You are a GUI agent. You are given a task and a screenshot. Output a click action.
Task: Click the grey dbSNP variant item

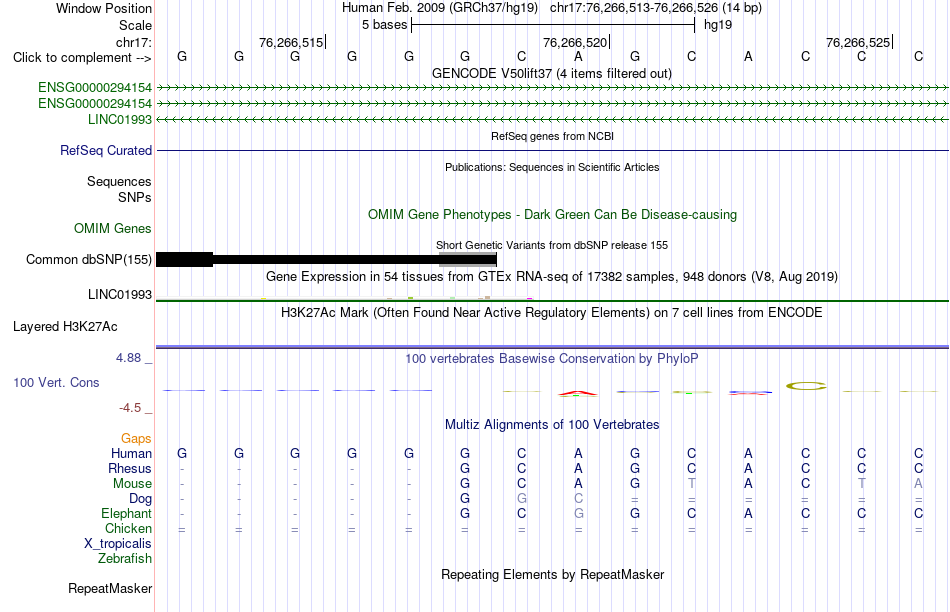coord(467,259)
